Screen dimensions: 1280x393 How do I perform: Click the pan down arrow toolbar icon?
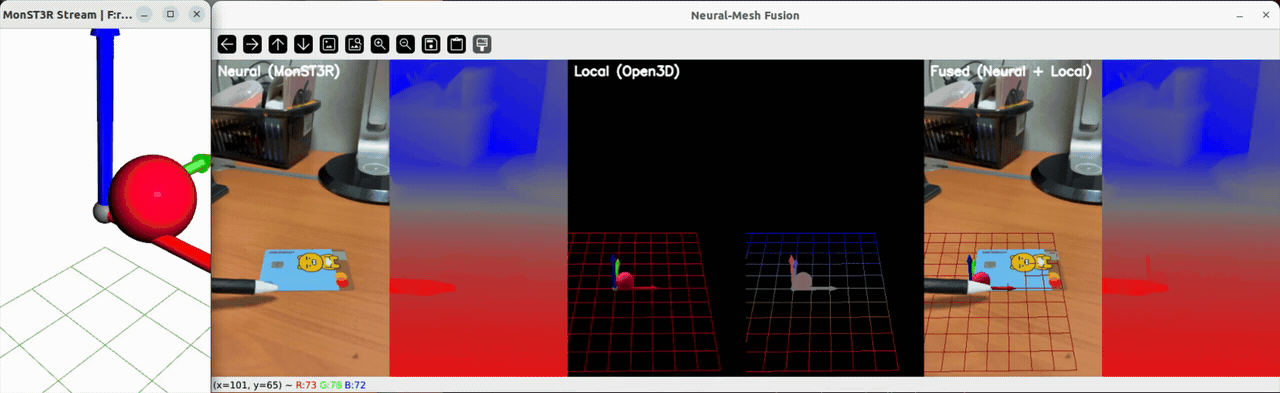tap(304, 44)
